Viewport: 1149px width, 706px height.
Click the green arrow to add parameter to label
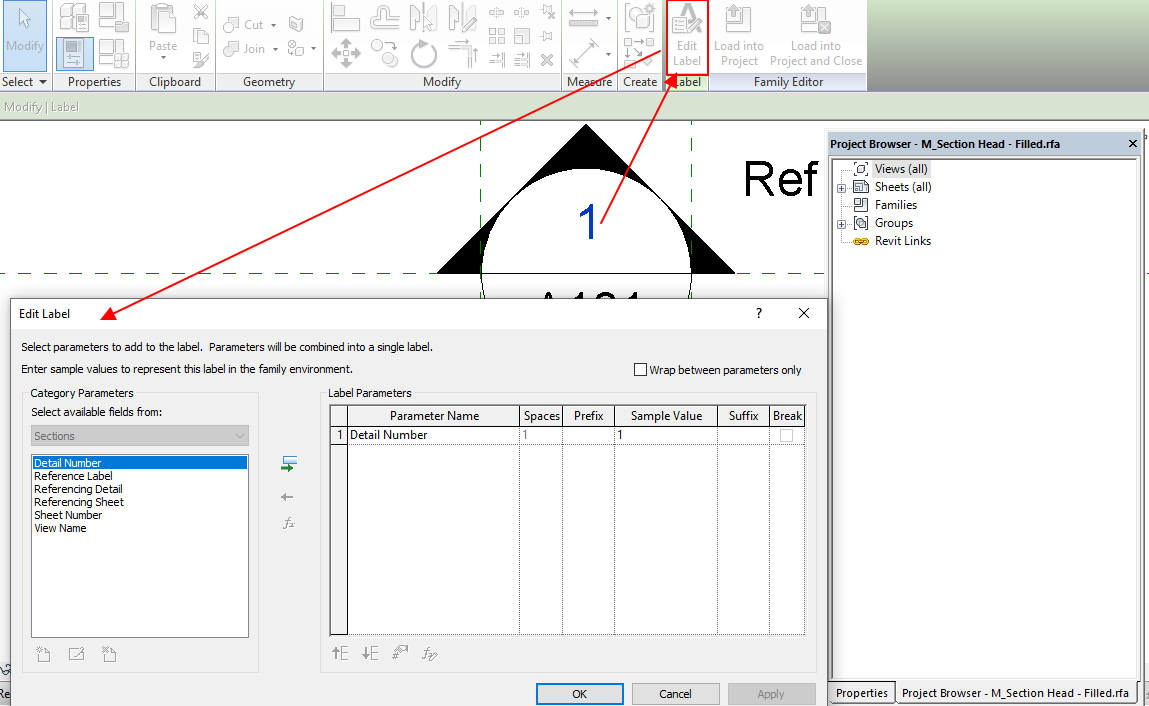[288, 463]
